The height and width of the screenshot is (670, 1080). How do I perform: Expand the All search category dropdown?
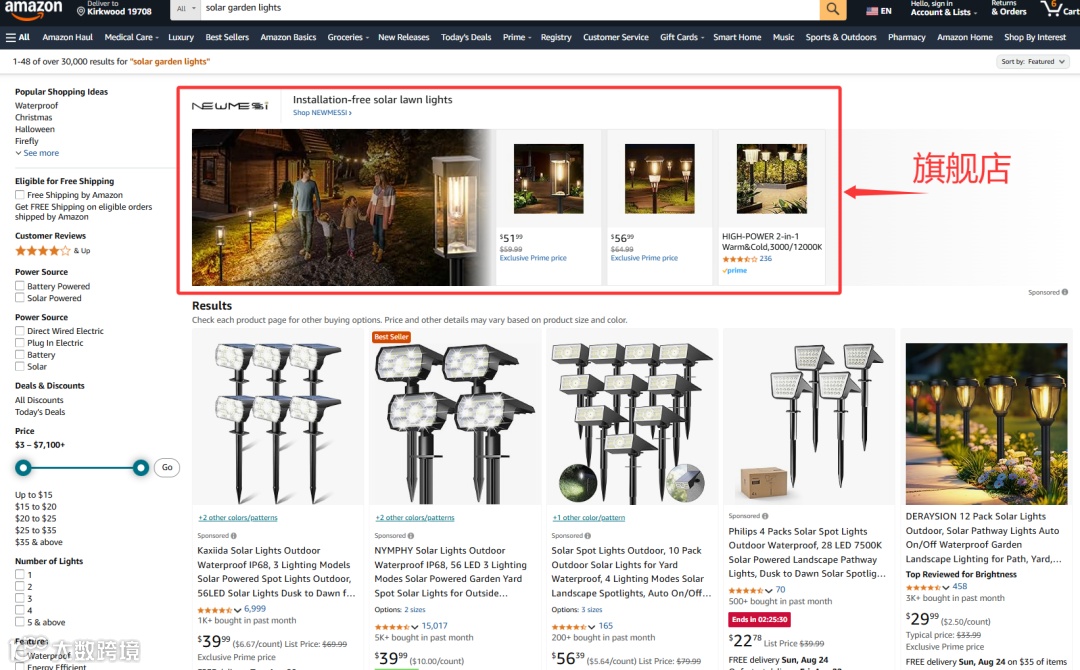click(x=186, y=8)
